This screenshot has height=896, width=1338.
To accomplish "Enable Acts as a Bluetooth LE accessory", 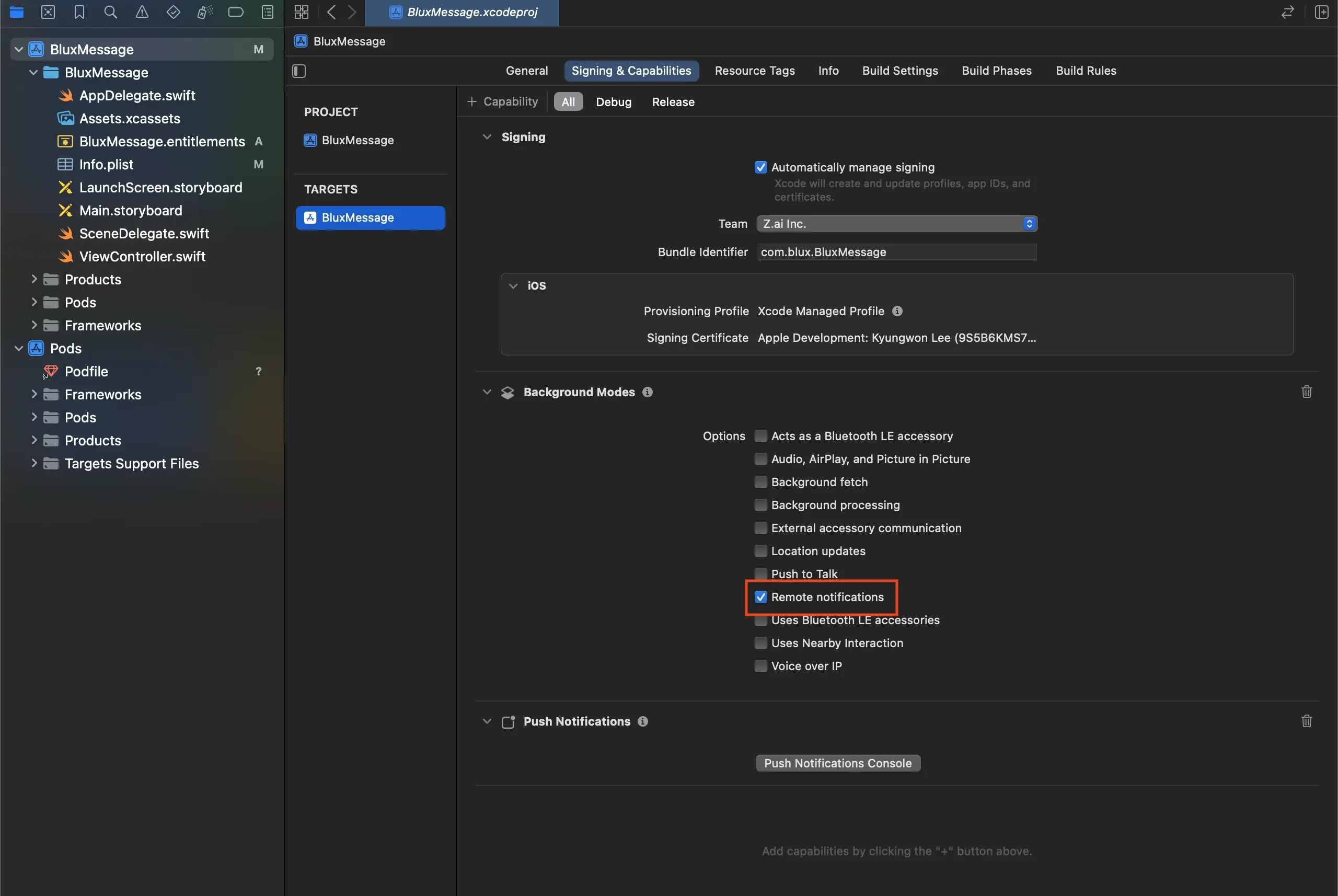I will pos(760,436).
